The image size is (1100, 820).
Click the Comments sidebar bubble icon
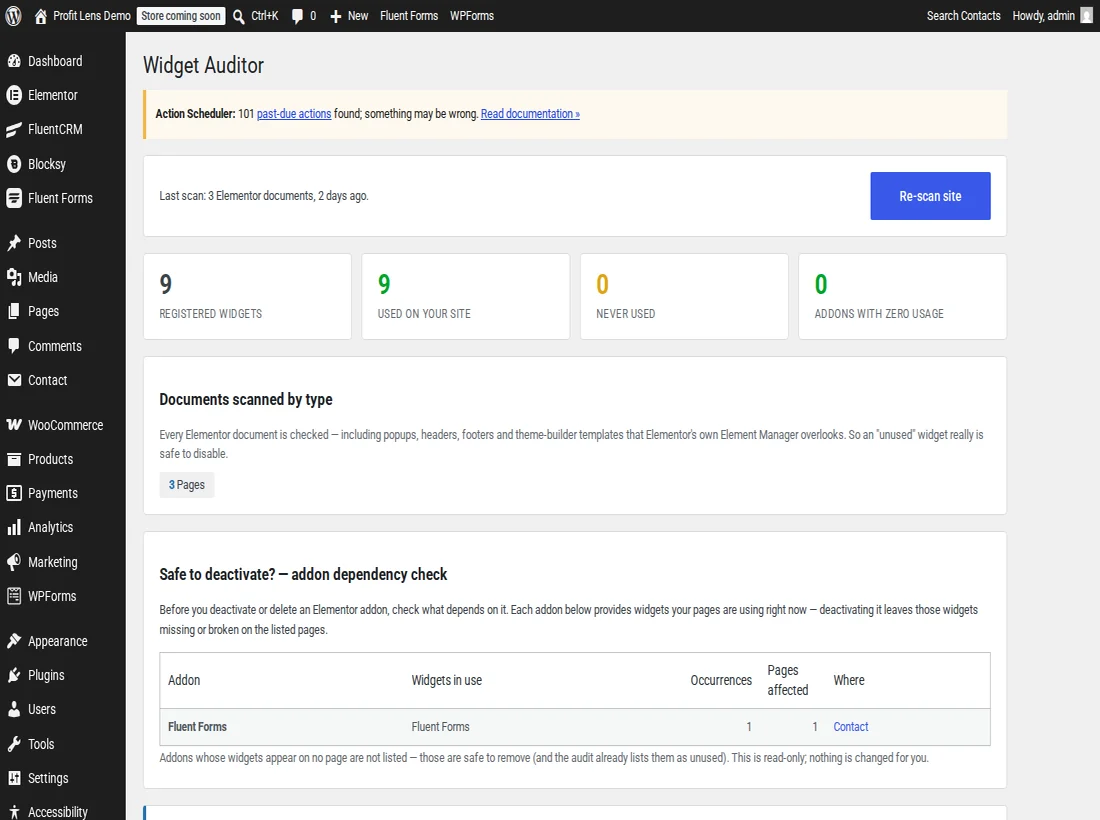coord(14,345)
